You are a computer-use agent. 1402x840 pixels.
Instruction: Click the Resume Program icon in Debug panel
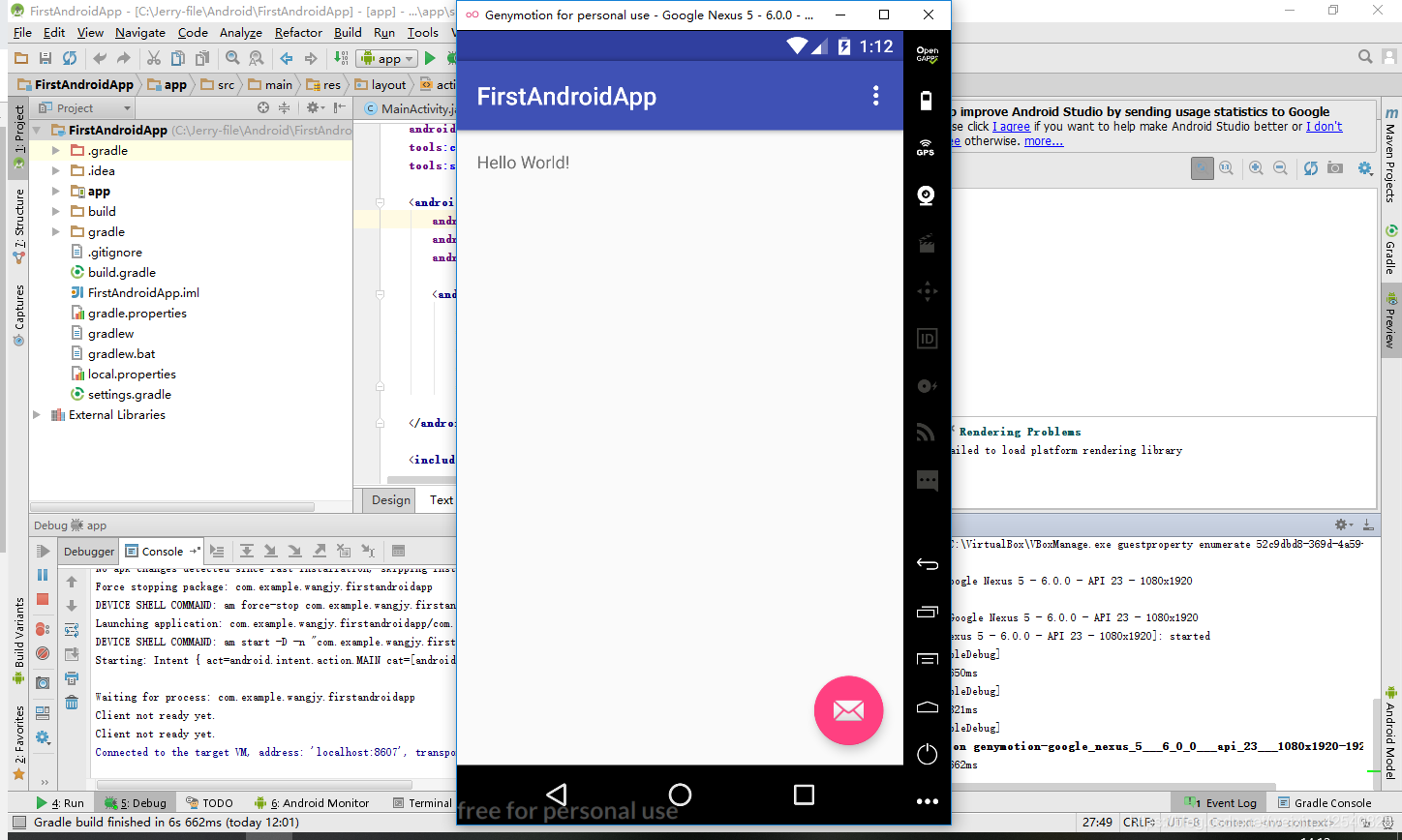coord(43,552)
